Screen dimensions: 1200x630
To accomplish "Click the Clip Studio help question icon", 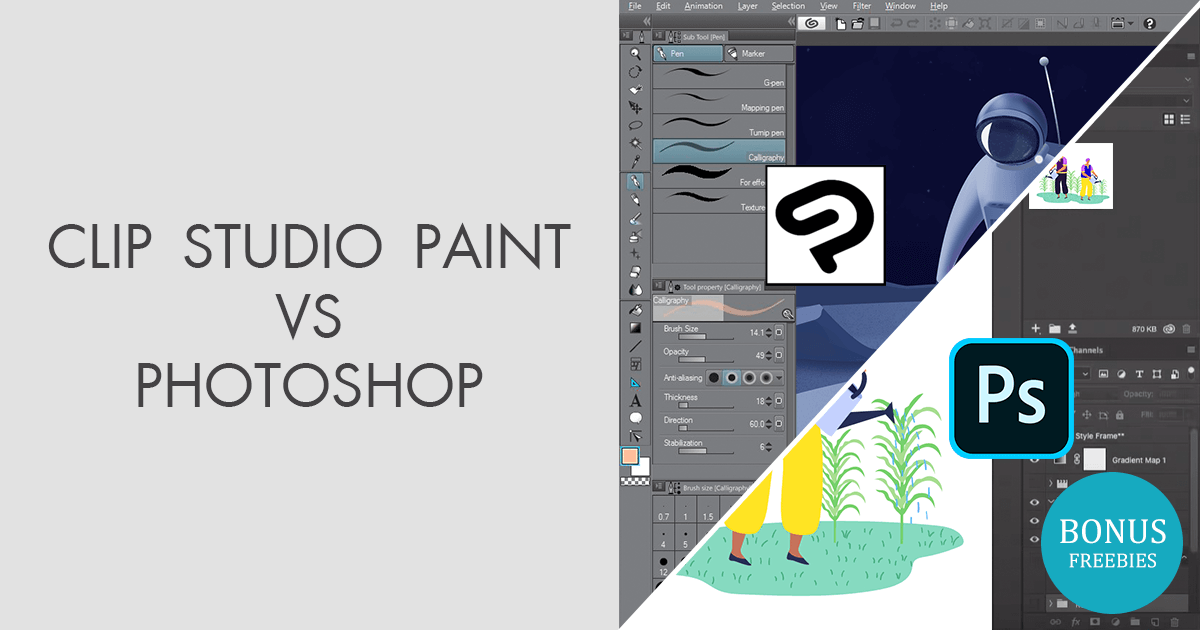I will (x=1149, y=23).
